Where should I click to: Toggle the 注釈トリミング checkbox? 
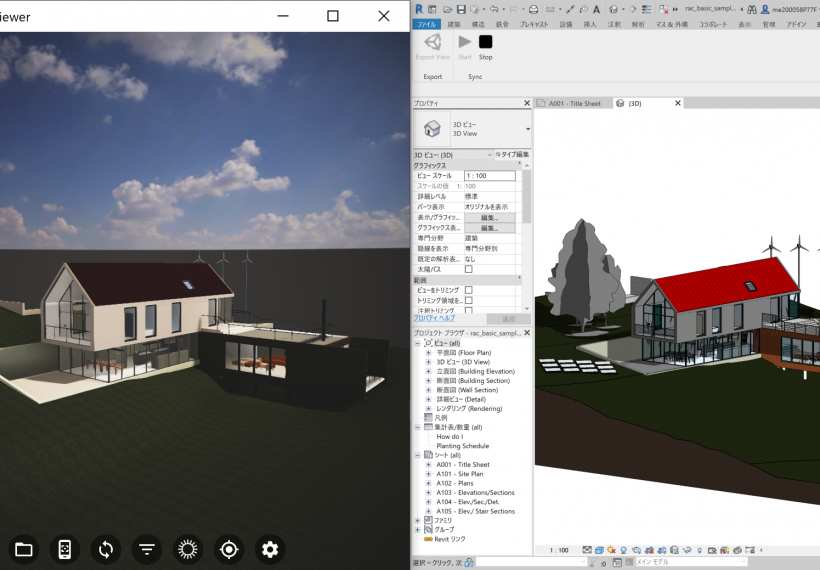469,310
